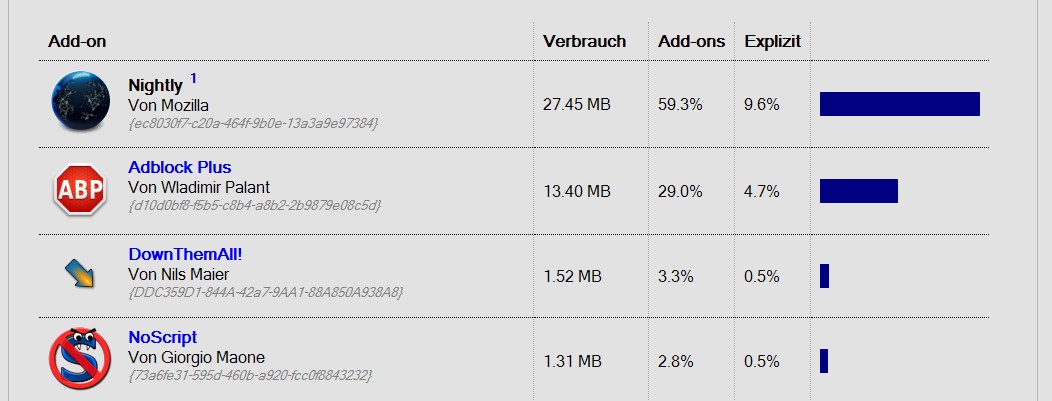
Task: Click the Add-ons percentage column header
Action: [x=691, y=42]
